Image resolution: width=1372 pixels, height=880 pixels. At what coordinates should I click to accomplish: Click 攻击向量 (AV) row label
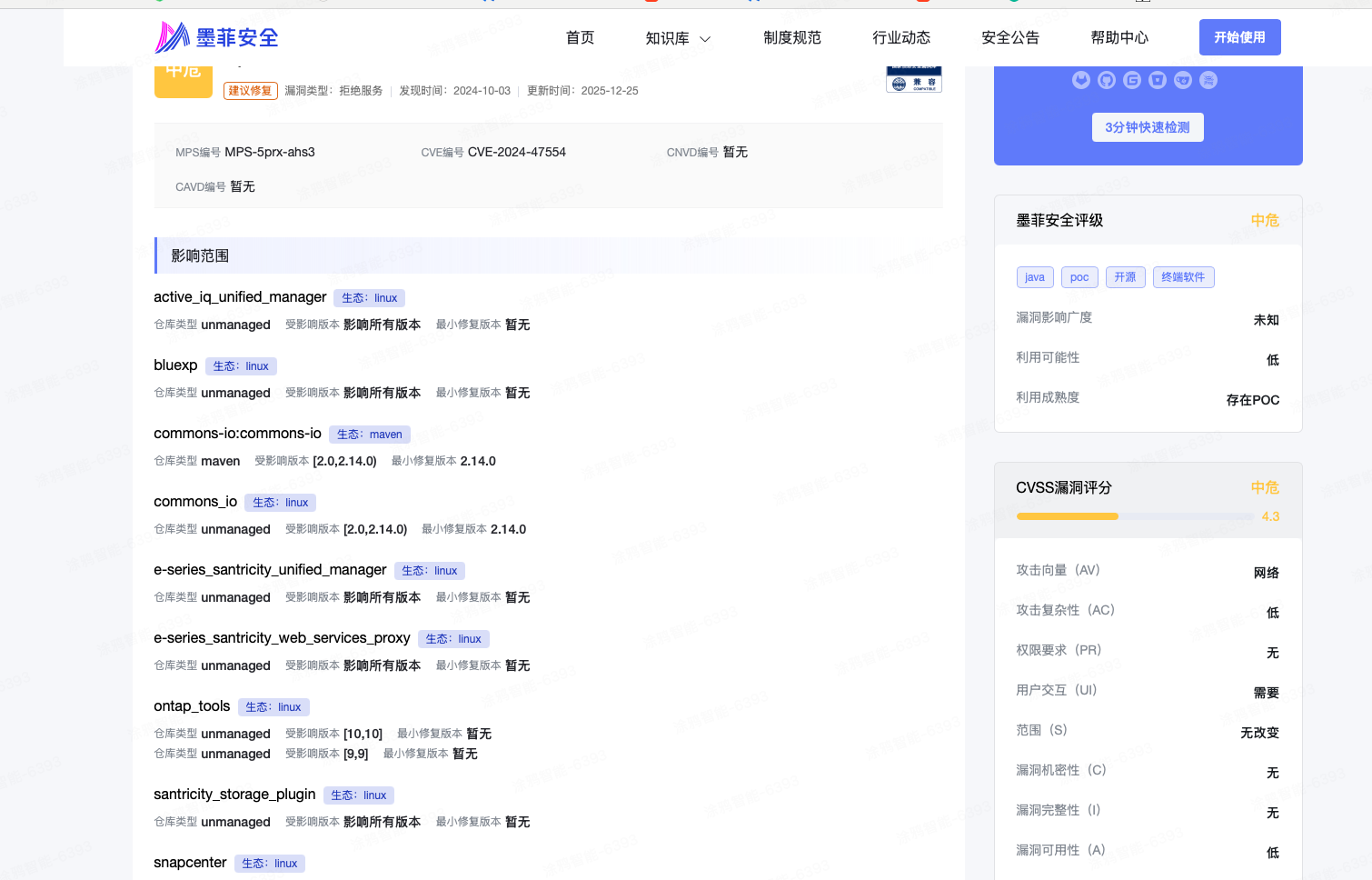1058,570
